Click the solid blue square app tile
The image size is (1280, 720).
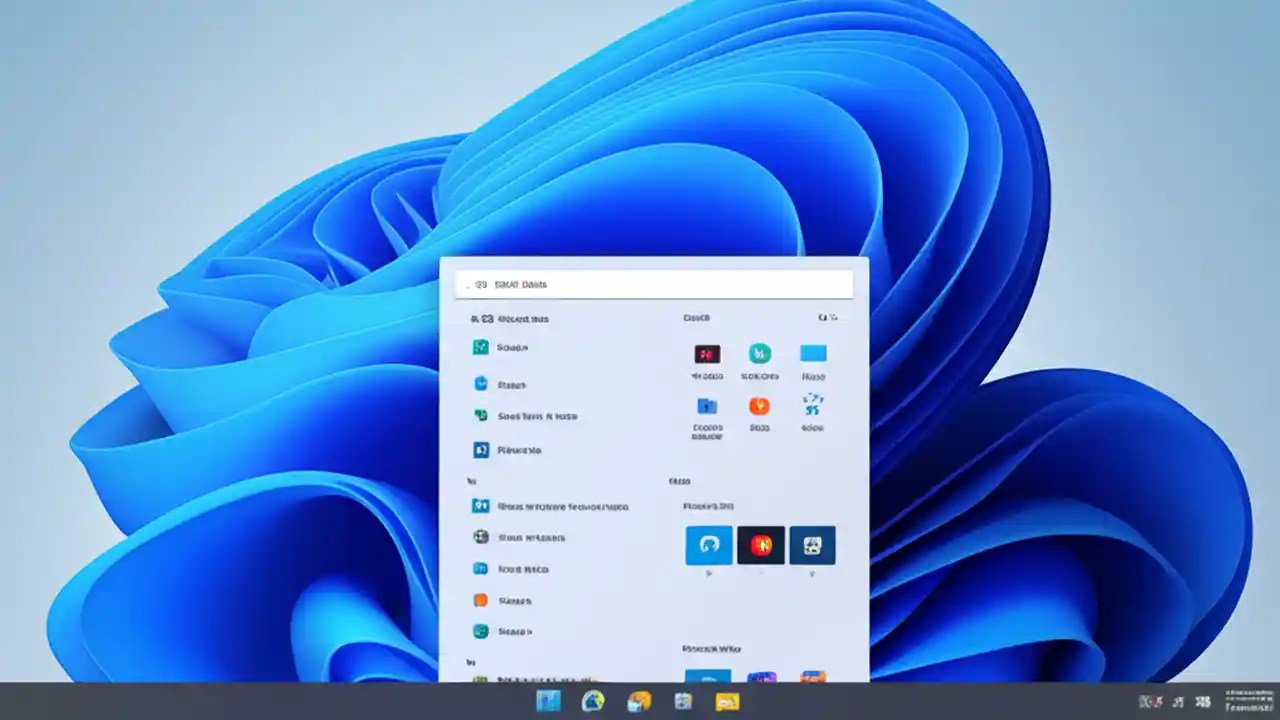(x=813, y=351)
